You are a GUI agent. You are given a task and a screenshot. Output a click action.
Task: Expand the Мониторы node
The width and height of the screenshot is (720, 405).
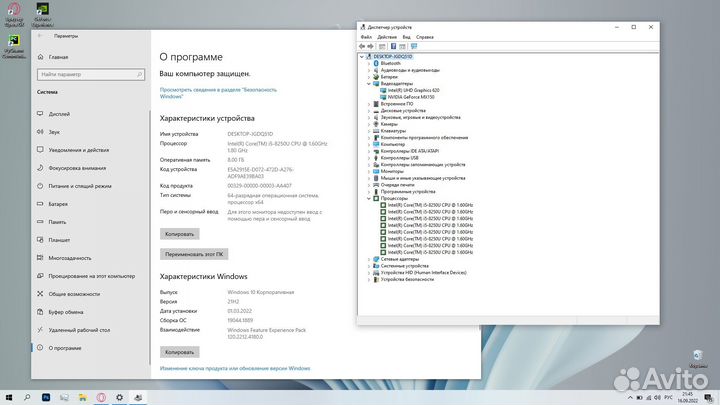click(369, 171)
